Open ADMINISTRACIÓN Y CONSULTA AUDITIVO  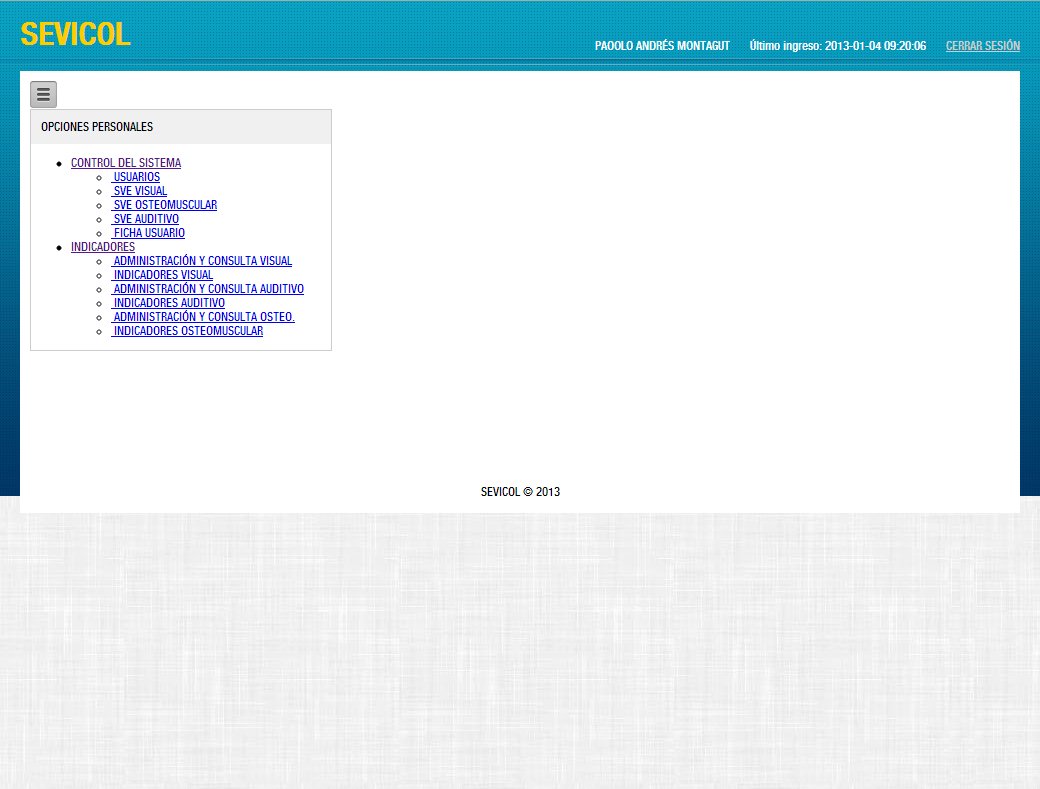pyautogui.click(x=207, y=289)
